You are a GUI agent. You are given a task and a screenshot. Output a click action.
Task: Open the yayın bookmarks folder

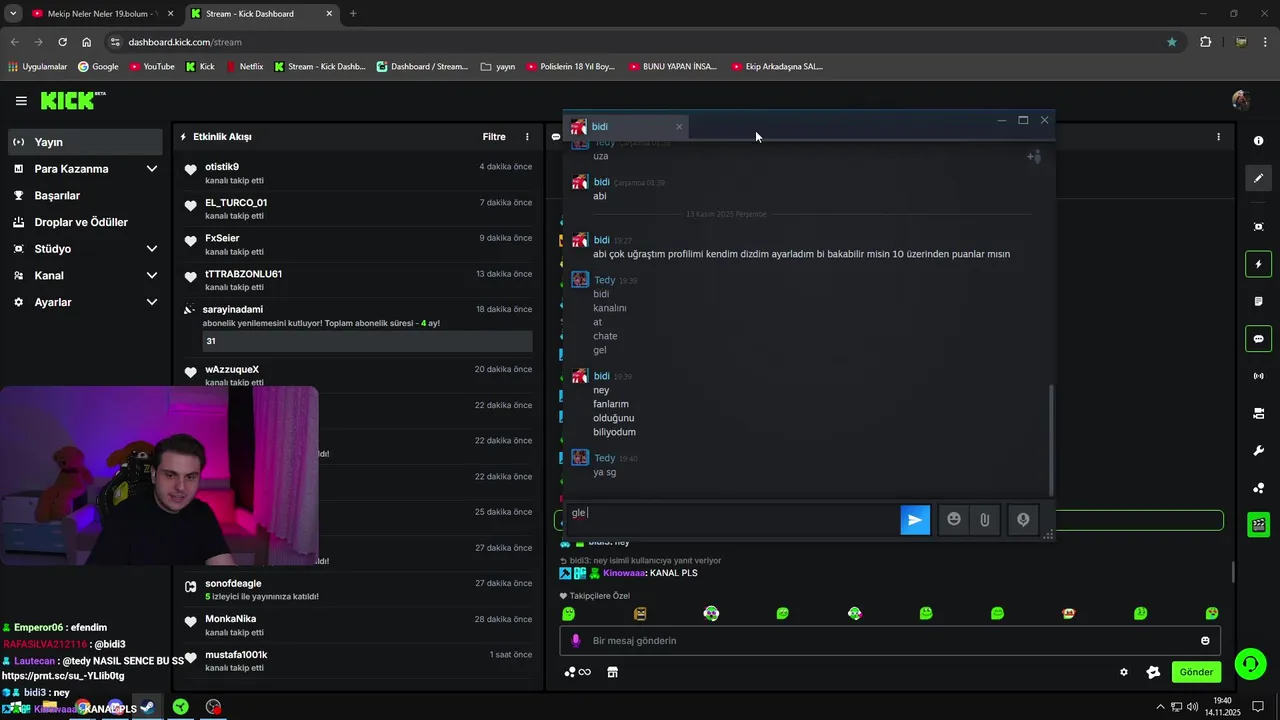click(498, 67)
